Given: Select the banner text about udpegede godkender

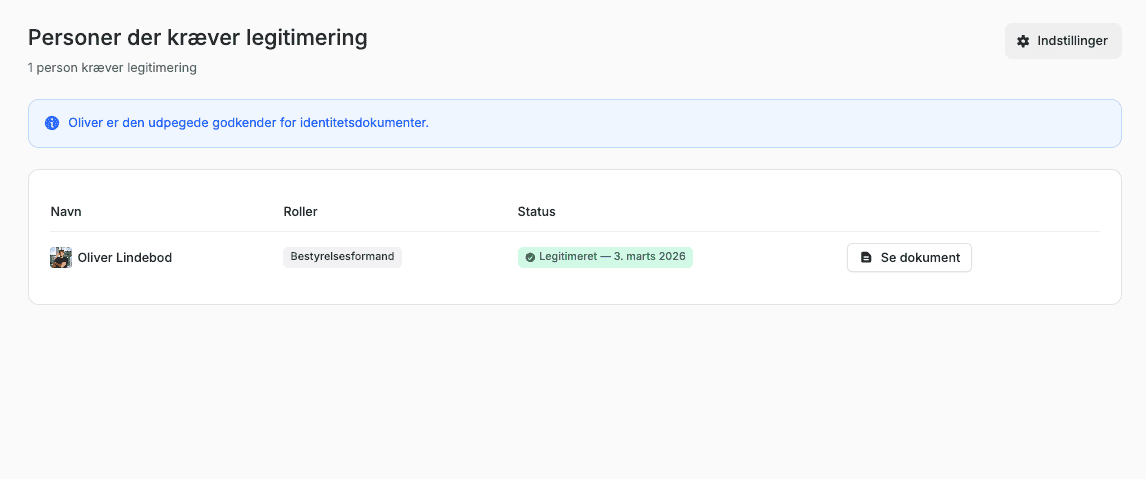Looking at the screenshot, I should click(x=248, y=123).
